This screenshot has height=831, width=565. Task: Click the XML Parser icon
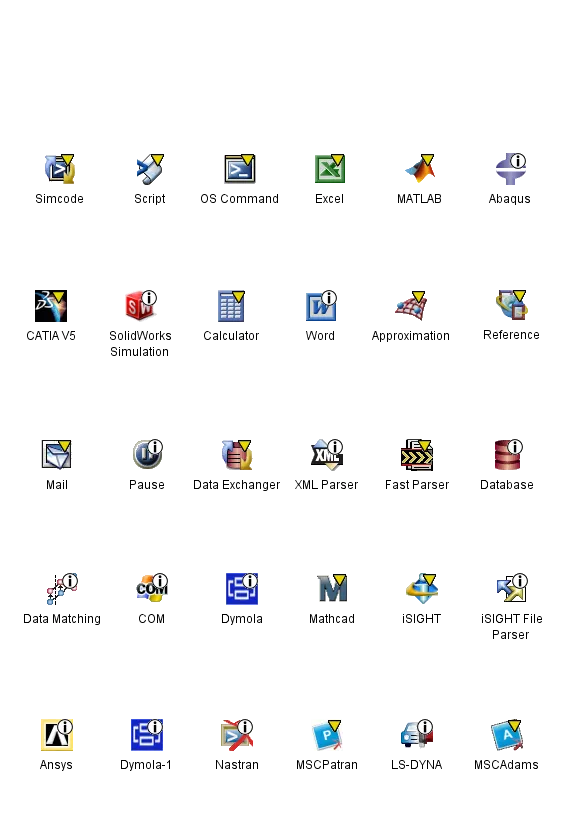[327, 455]
